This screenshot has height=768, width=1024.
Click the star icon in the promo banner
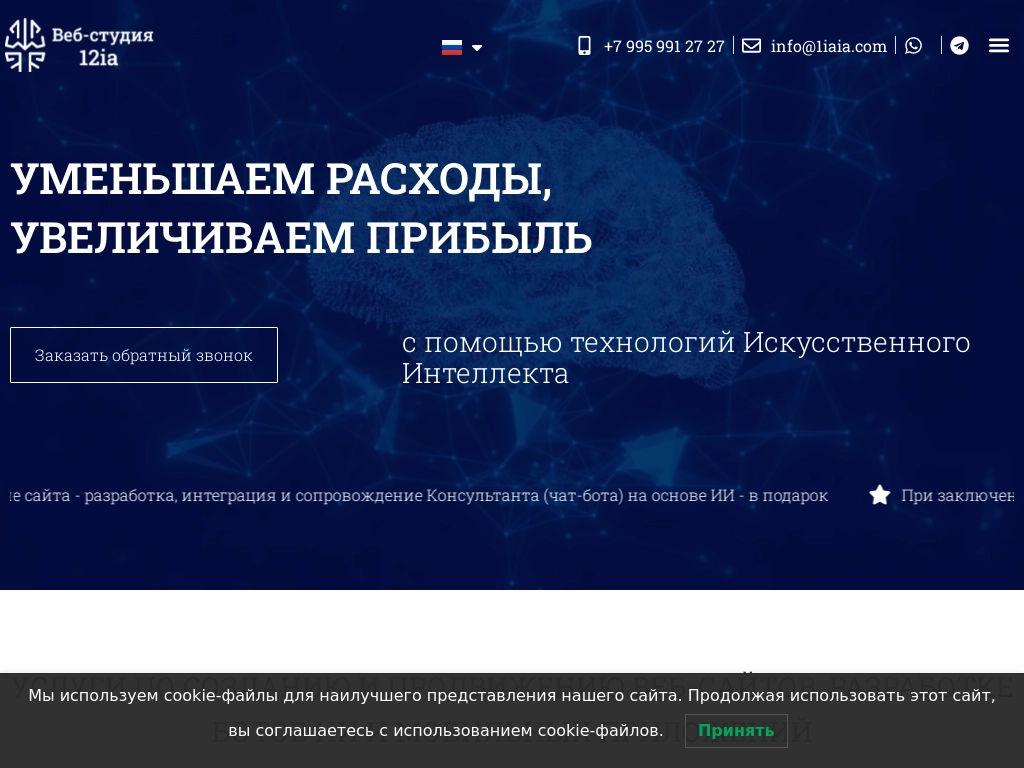(879, 494)
